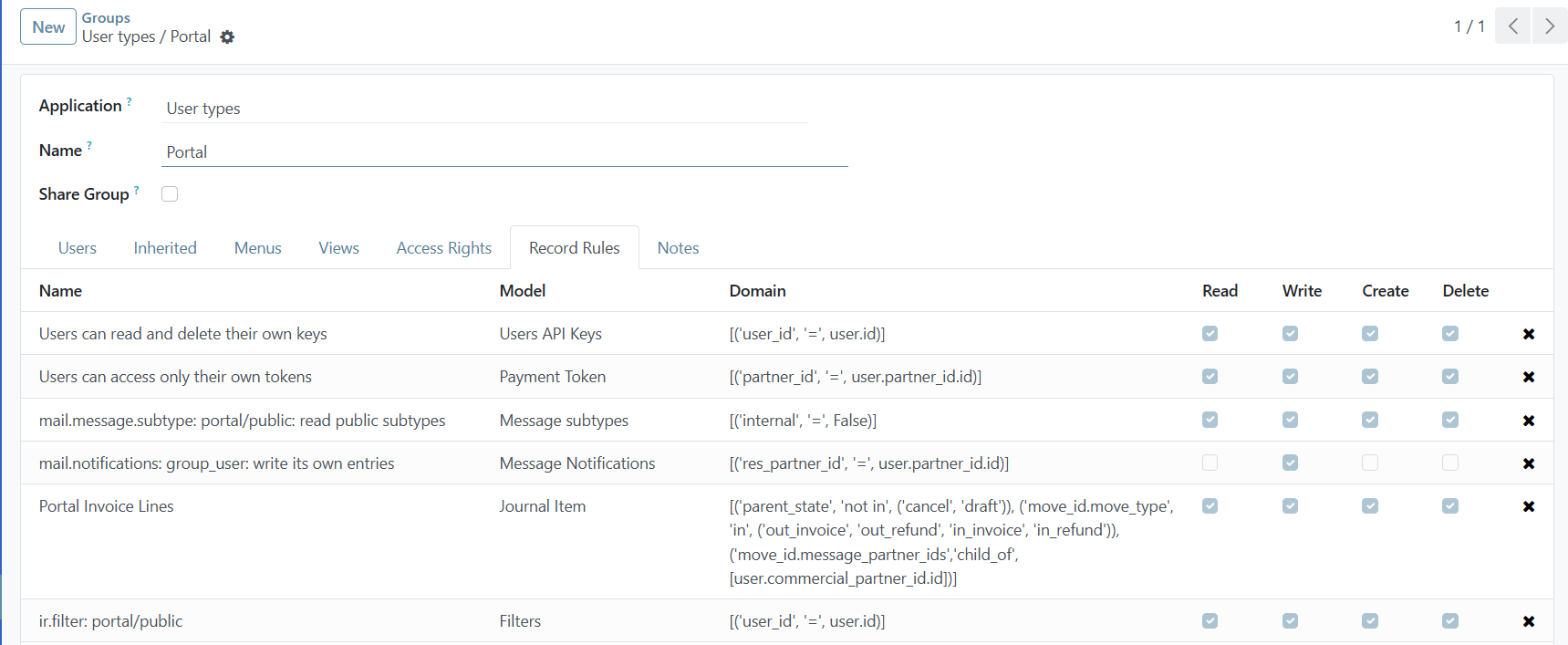Toggle Create checkbox for Message Notifications rule
The width and height of the screenshot is (1568, 645).
[x=1369, y=463]
